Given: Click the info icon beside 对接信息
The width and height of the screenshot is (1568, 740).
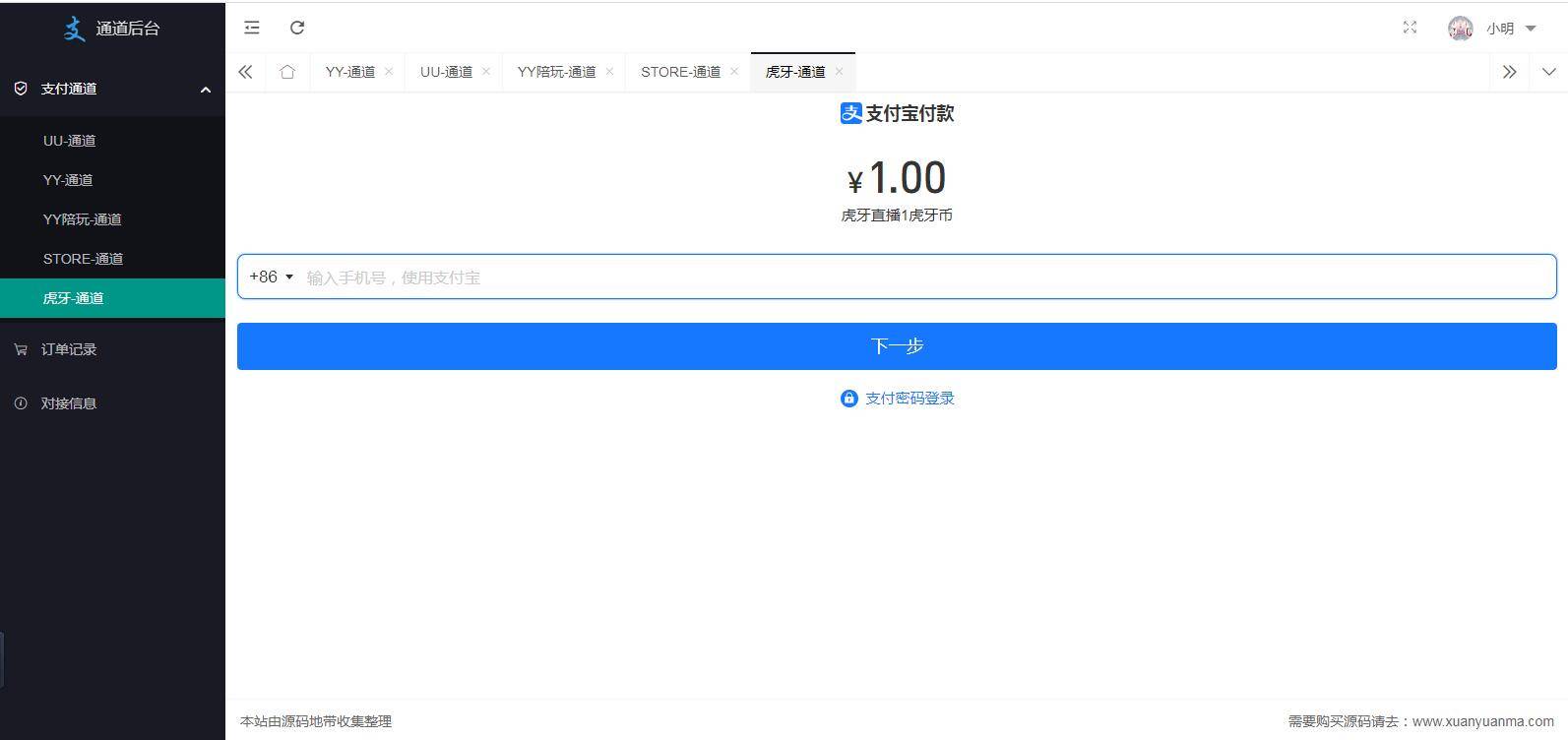Looking at the screenshot, I should (x=21, y=403).
